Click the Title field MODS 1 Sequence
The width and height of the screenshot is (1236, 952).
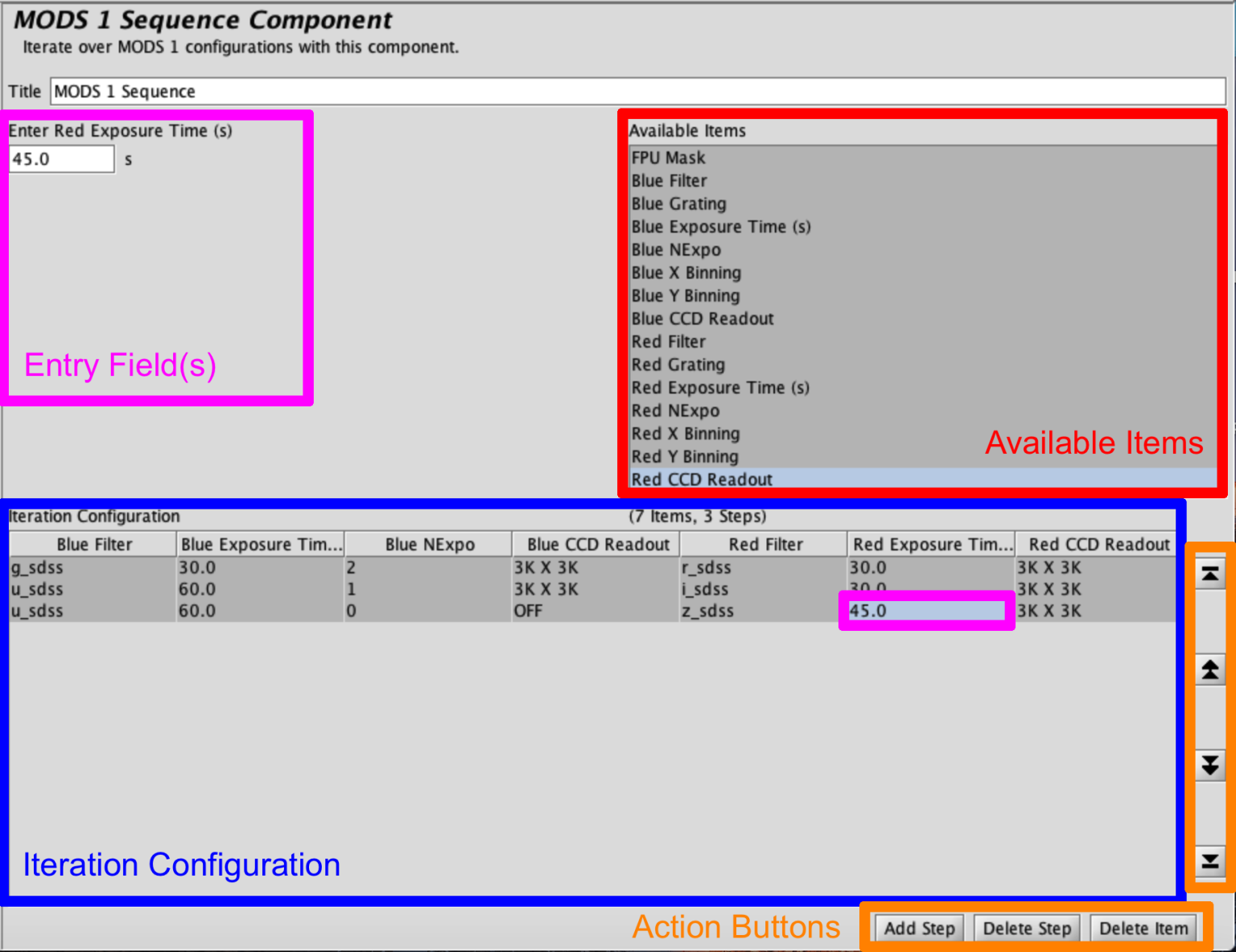click(637, 91)
